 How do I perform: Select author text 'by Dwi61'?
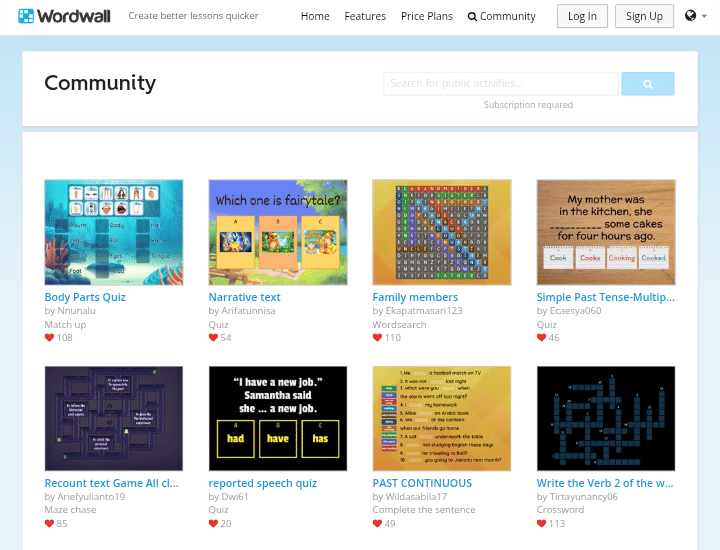point(228,497)
